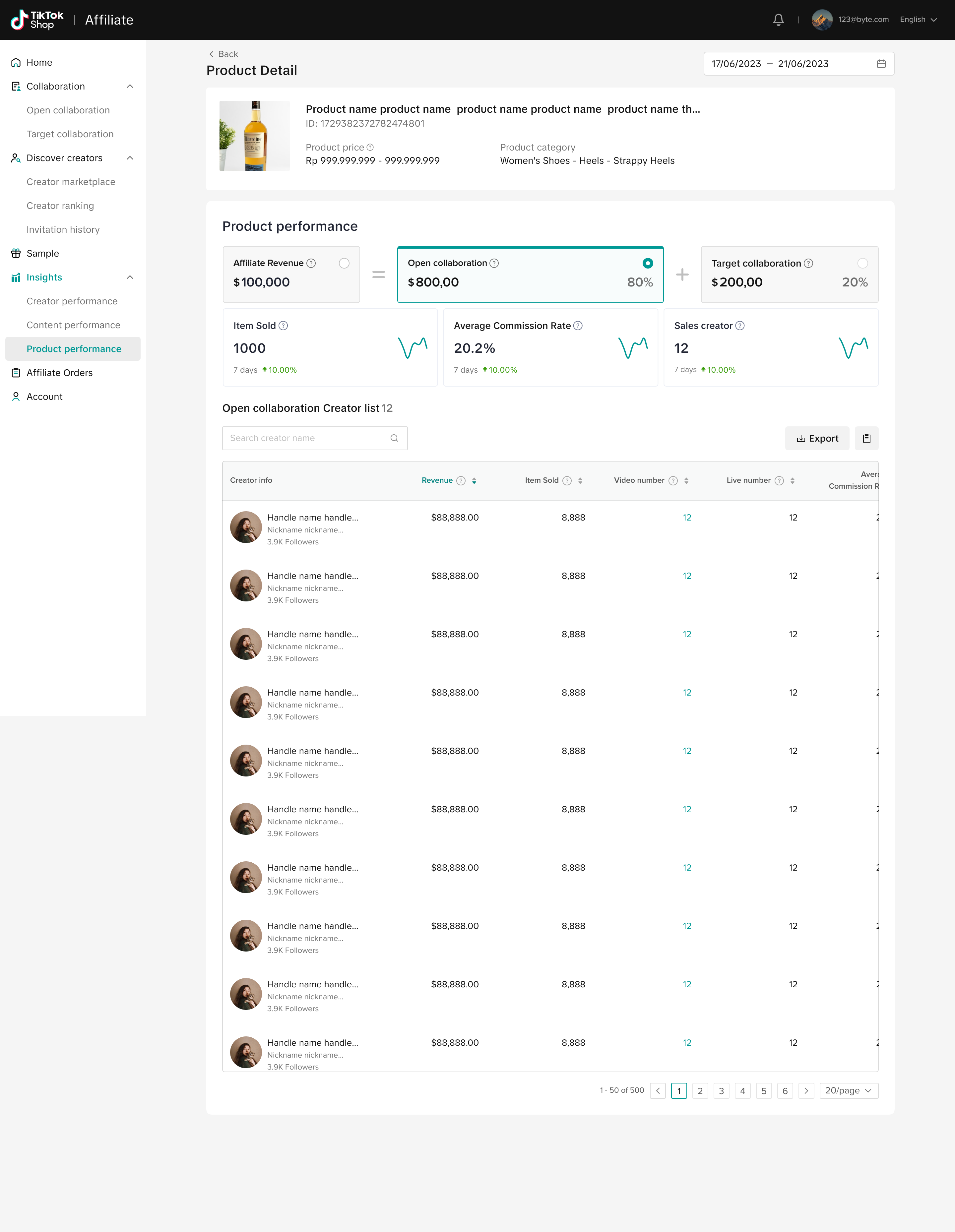Click the search magnifier icon
Screen dimensions: 955x1232
(x=394, y=438)
